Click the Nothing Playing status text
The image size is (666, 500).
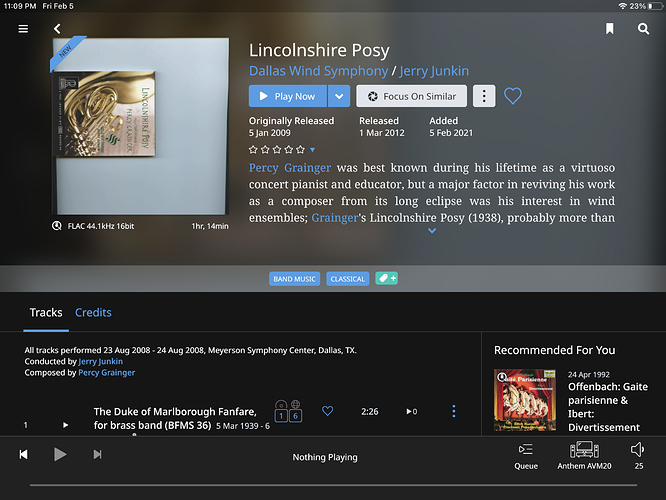click(325, 457)
